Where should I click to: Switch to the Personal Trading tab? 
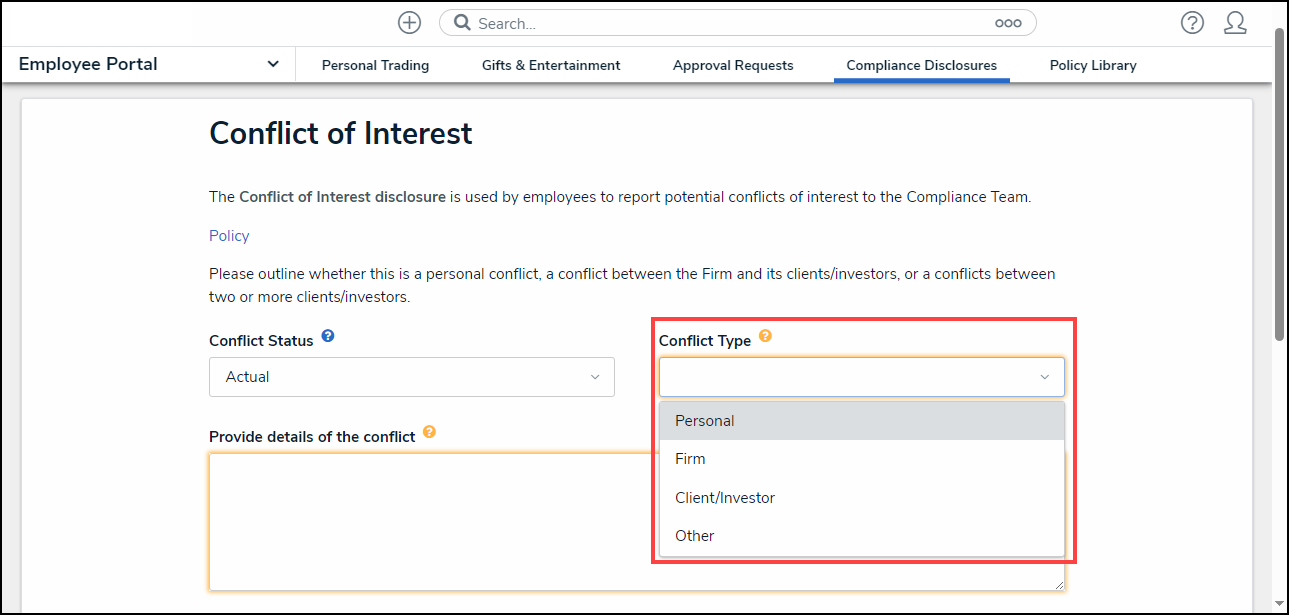pos(375,65)
